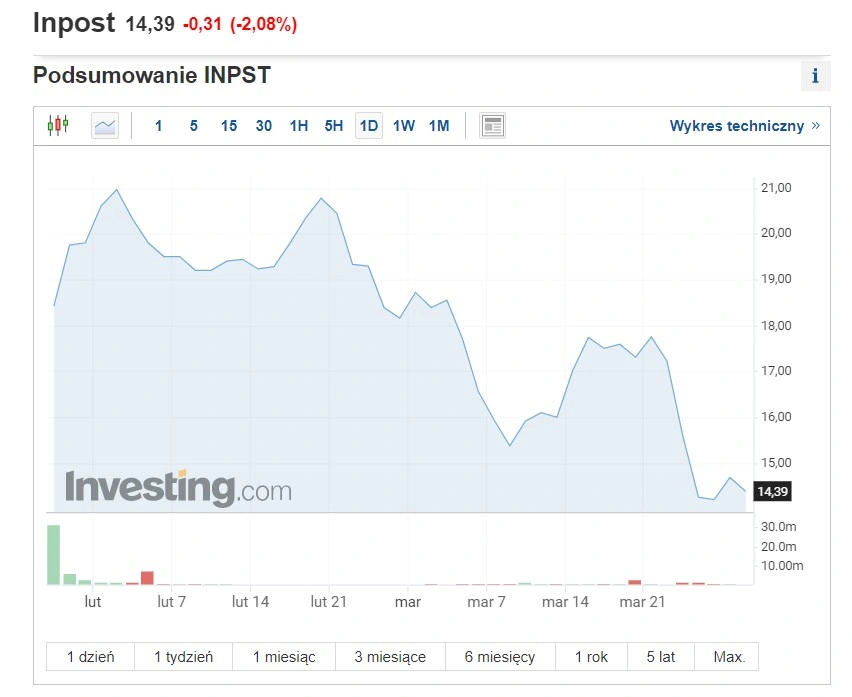Click the Podsumowanie INPST heading
This screenshot has width=852, height=697.
[152, 75]
